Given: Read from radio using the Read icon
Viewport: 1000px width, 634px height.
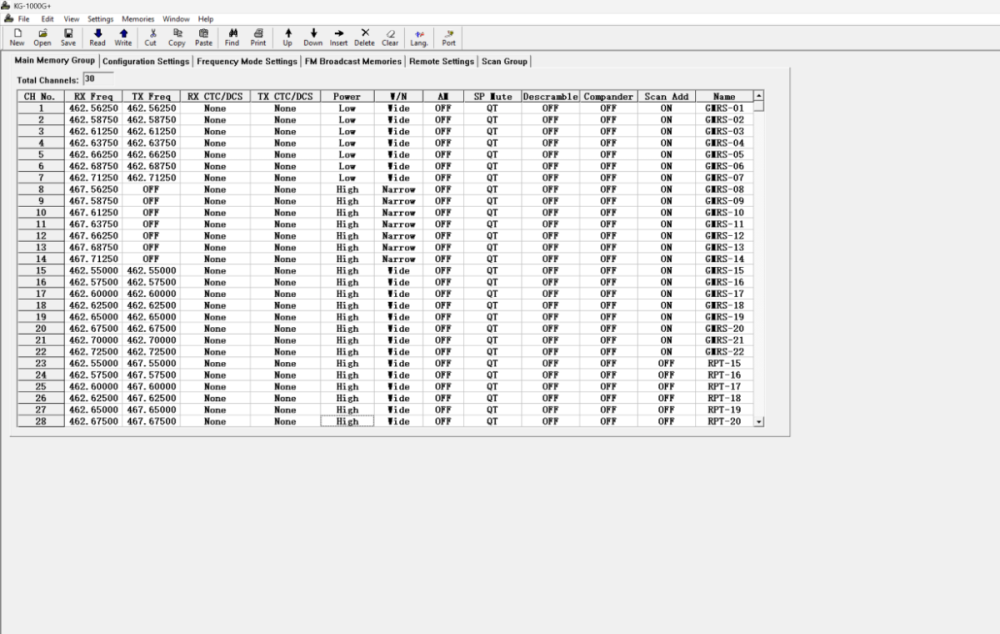Looking at the screenshot, I should [x=97, y=37].
